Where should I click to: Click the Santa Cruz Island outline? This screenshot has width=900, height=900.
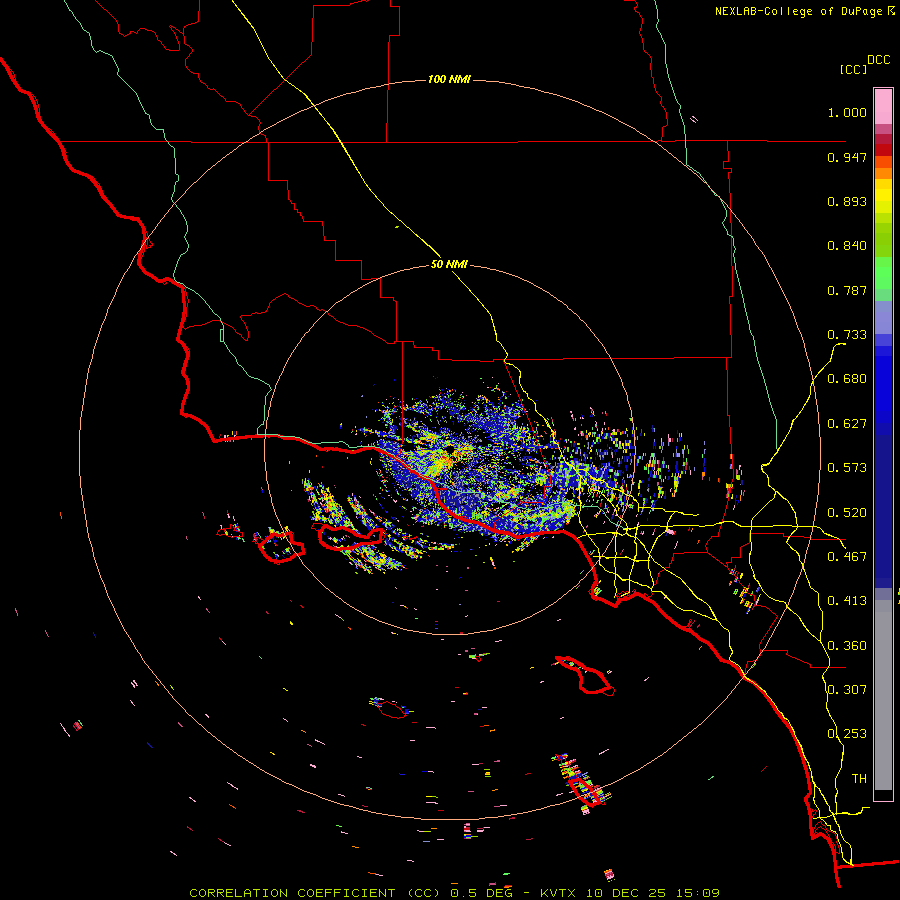click(x=350, y=537)
